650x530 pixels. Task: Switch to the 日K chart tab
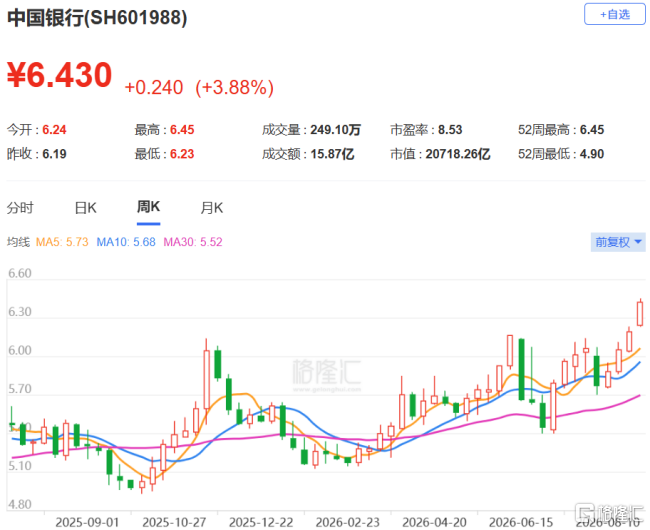pyautogui.click(x=85, y=207)
